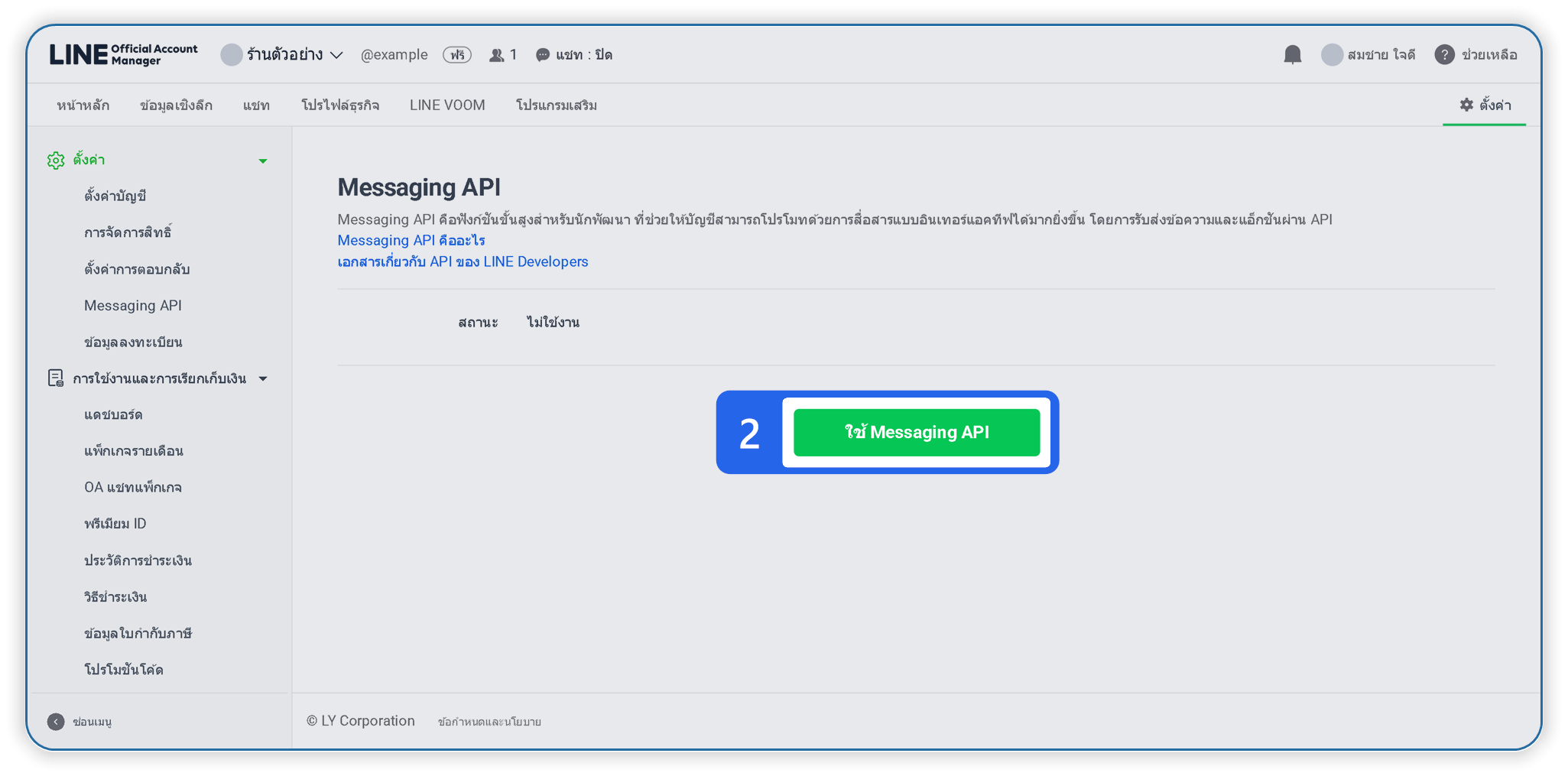1568x776 pixels.
Task: Collapse the ตั้งค่า sidebar section arrow
Action: (263, 161)
